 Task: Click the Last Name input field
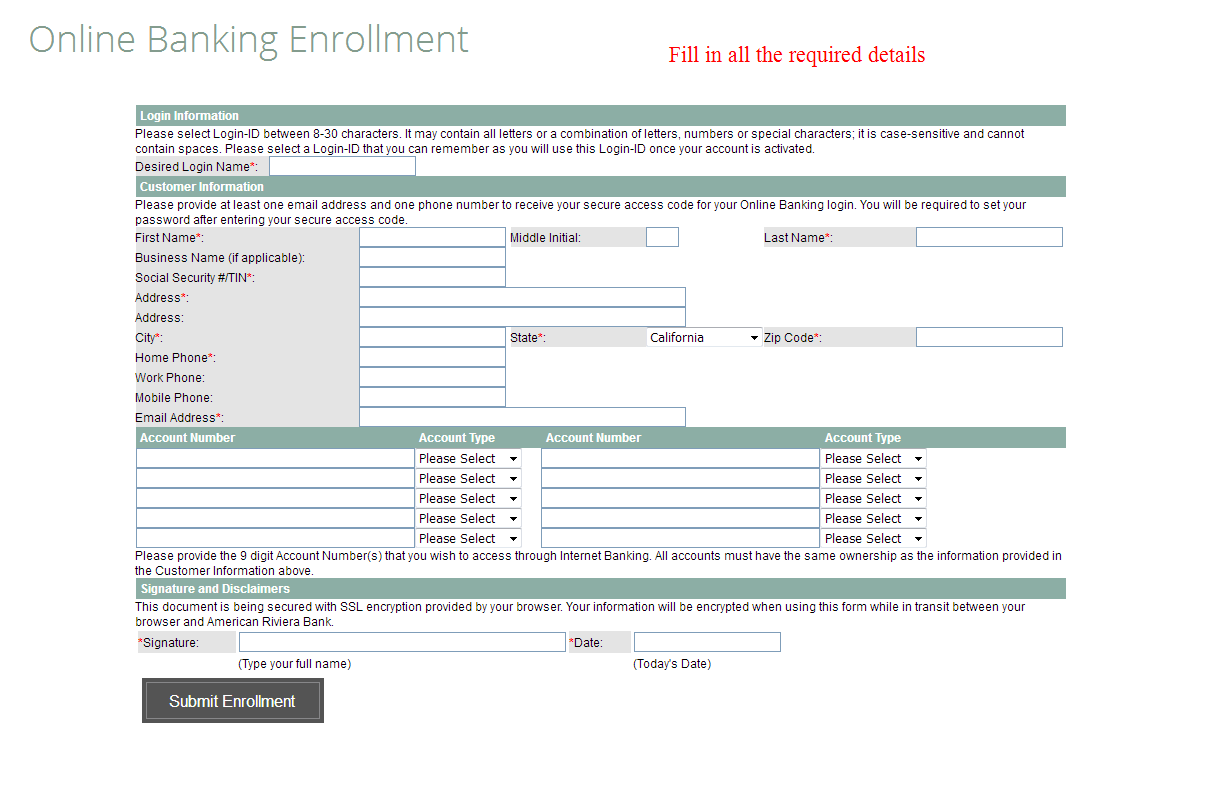click(989, 237)
